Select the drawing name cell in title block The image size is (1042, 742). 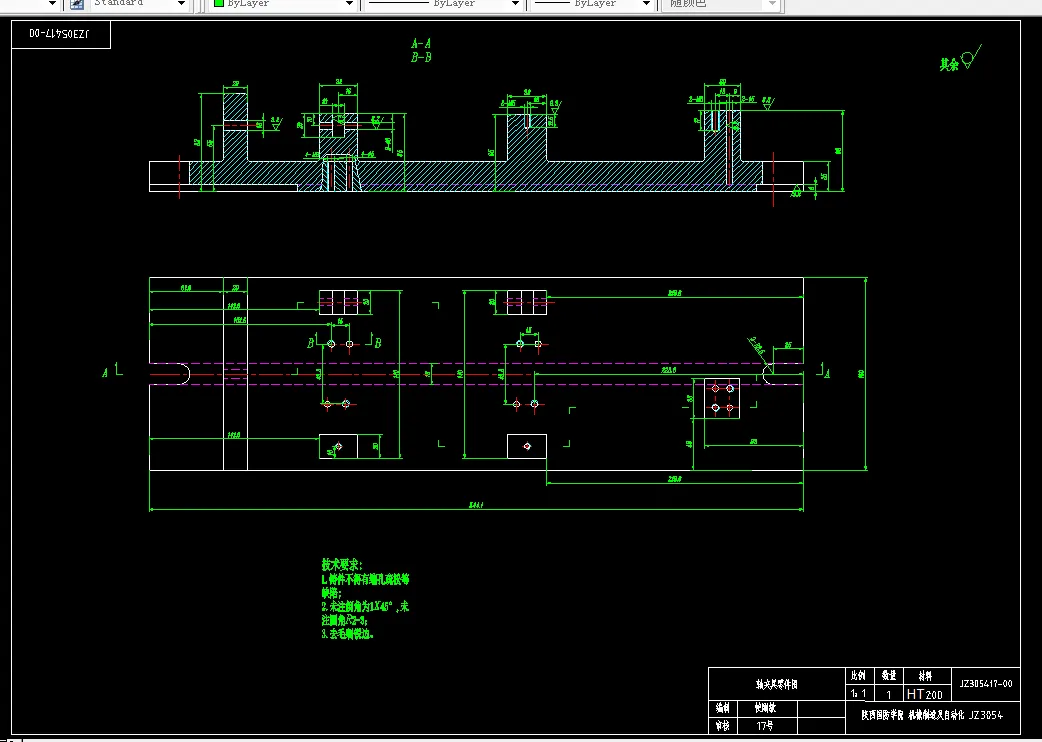[x=776, y=684]
